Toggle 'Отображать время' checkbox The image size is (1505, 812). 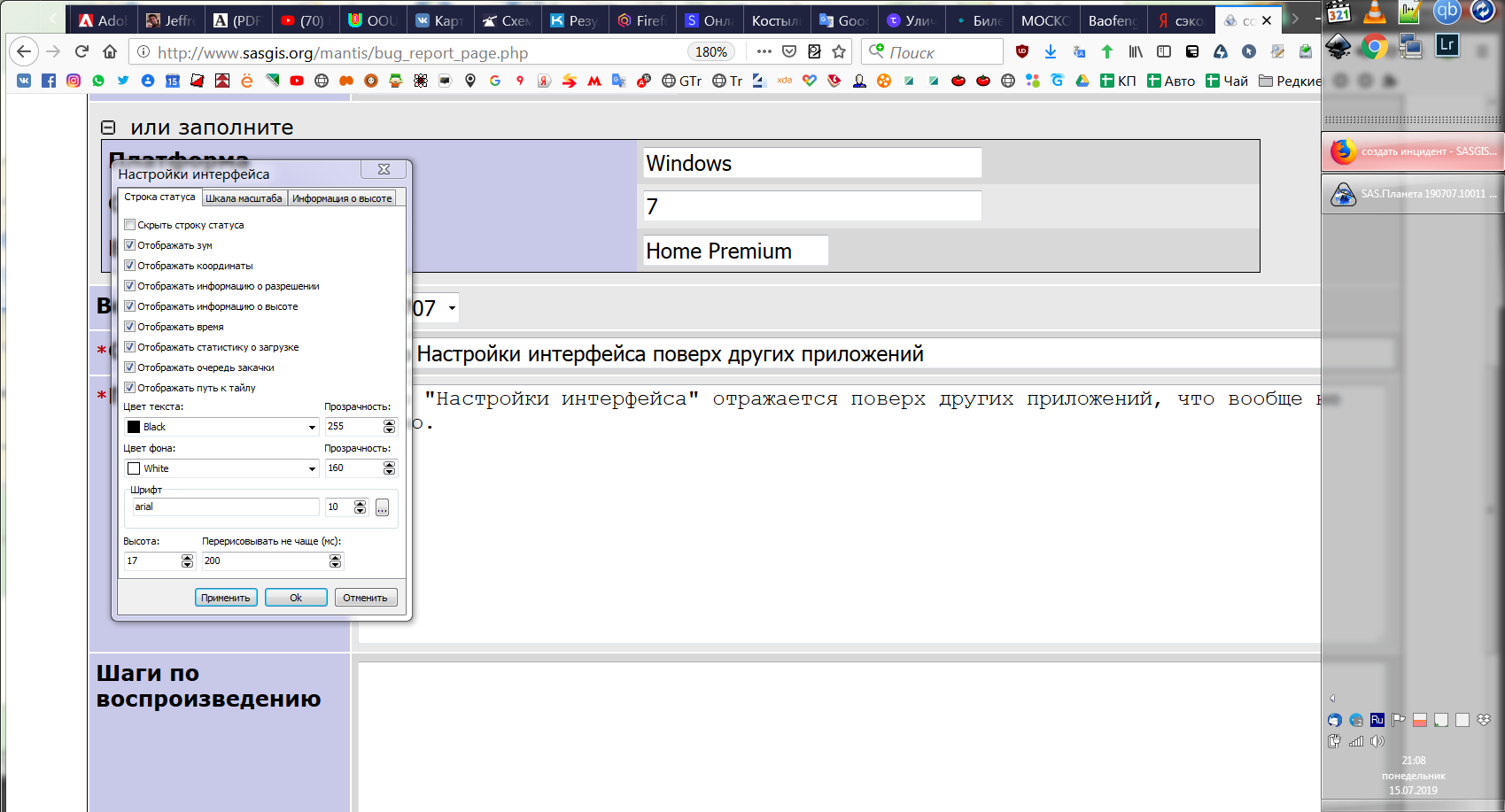(130, 327)
